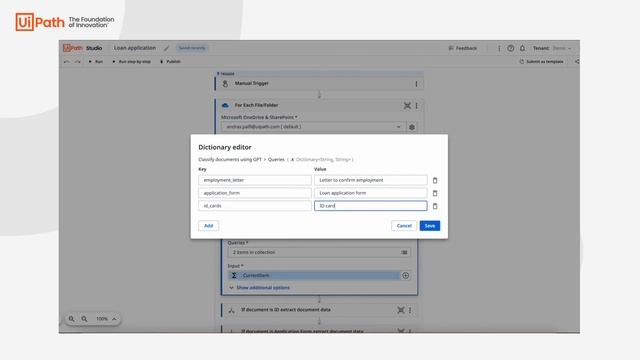Open the header three-dot menu

click(x=499, y=48)
